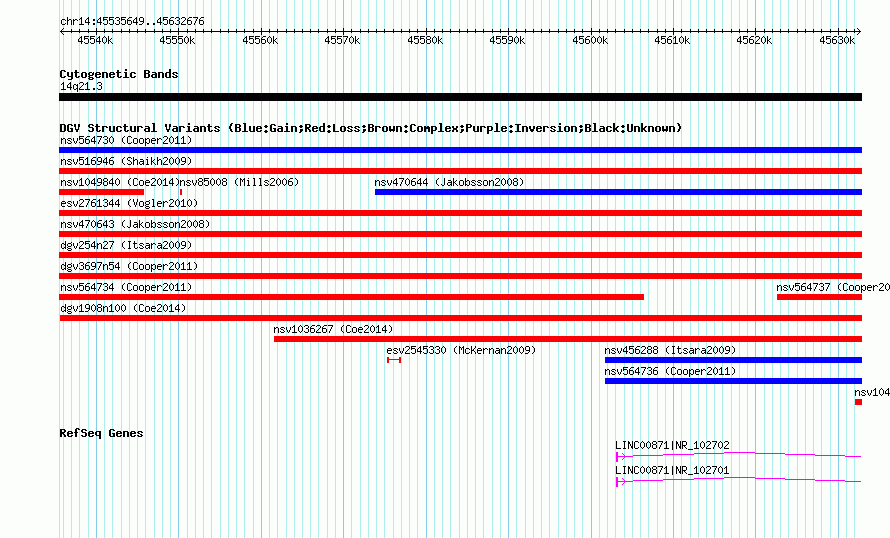Click the LINC00871|NR_102702 label
Image resolution: width=890 pixels, height=538 pixels.
(672, 445)
